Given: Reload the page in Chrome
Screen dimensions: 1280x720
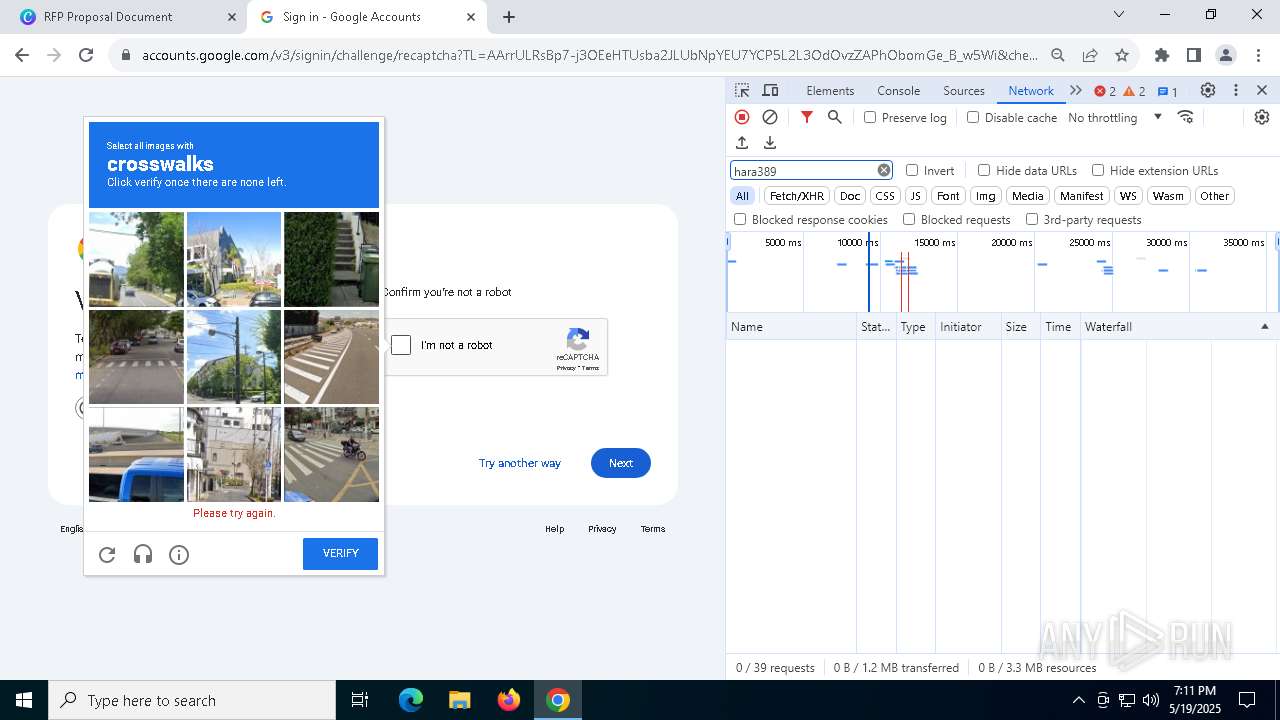Looking at the screenshot, I should click(86, 55).
